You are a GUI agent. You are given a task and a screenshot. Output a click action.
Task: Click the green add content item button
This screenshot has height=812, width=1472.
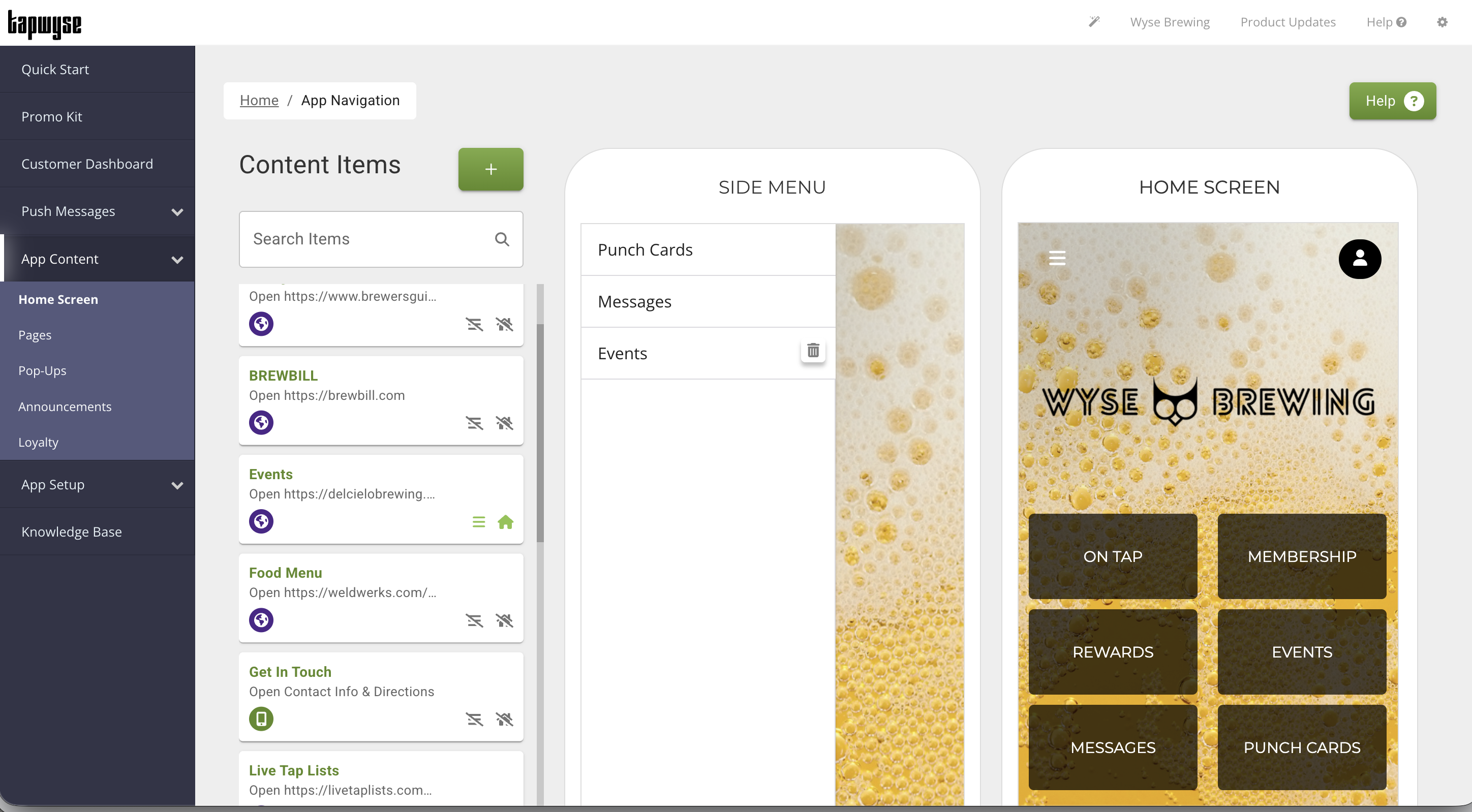490,169
